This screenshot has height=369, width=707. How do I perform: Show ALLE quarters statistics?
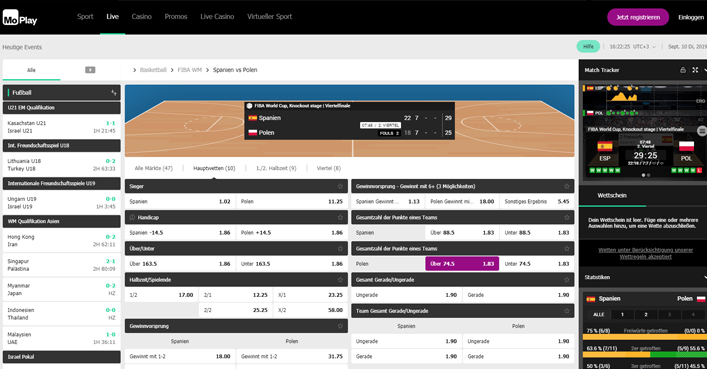click(x=599, y=314)
